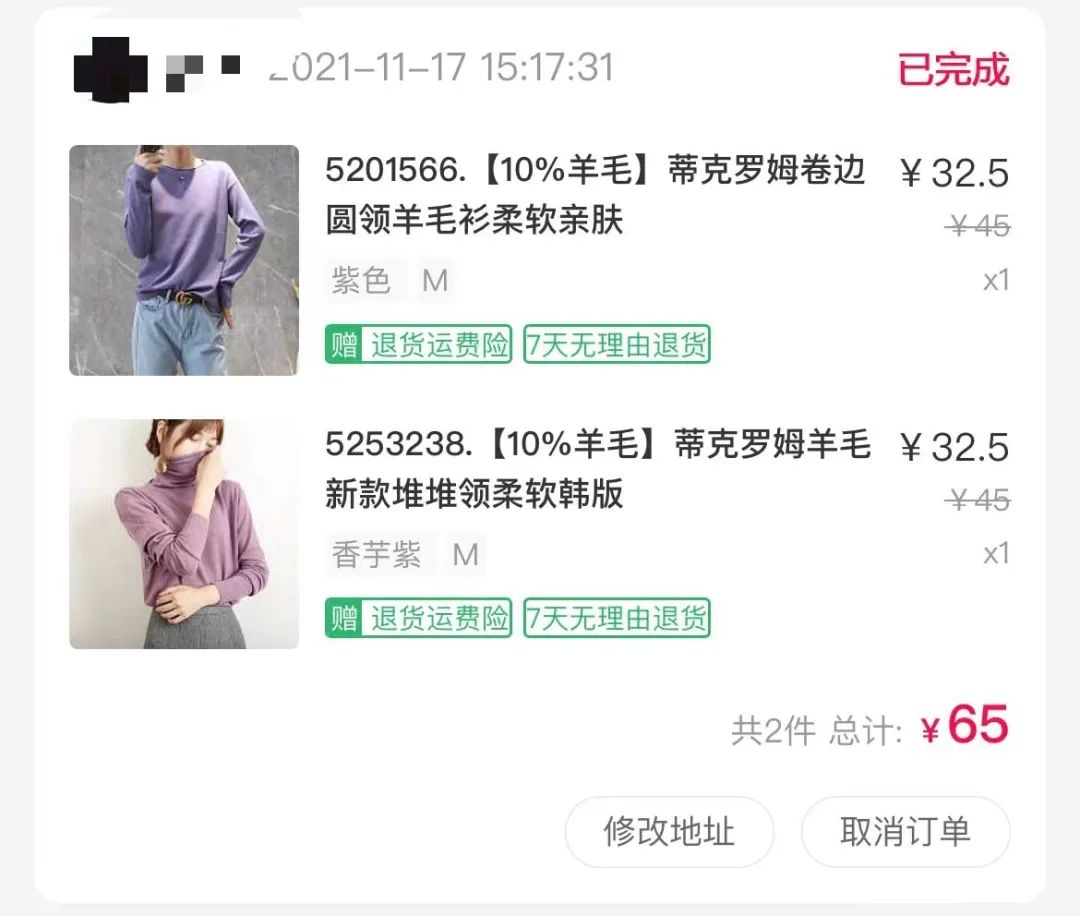Tap second item's 7天无理由退货 badge

pos(616,618)
